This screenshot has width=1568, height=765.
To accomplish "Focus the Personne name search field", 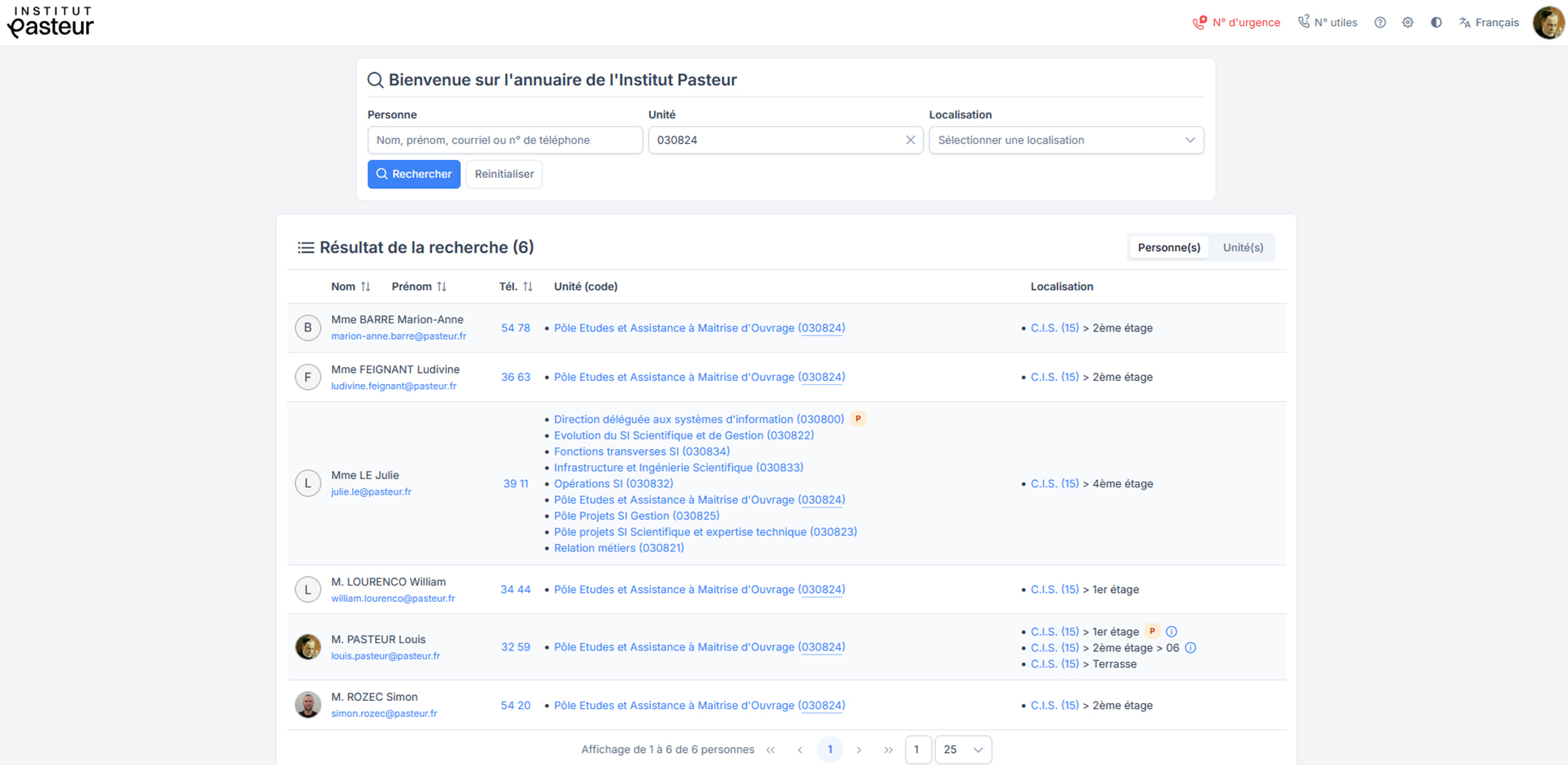I will click(x=504, y=140).
